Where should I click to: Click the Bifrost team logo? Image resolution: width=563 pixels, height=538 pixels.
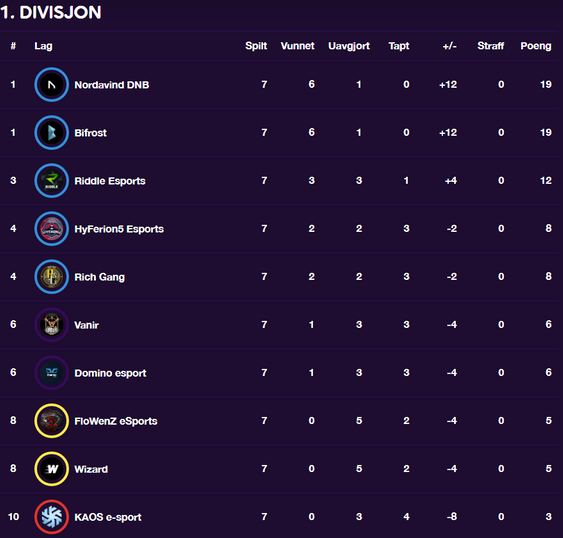tap(51, 133)
